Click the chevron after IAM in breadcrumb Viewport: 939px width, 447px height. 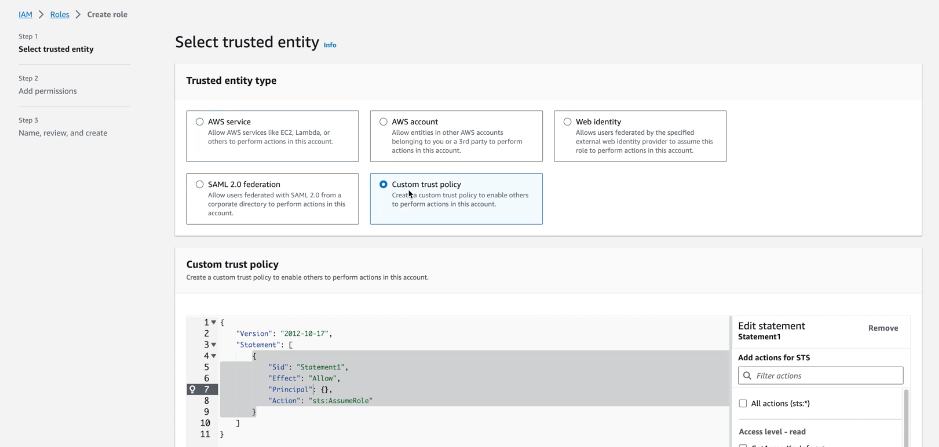[x=40, y=15]
